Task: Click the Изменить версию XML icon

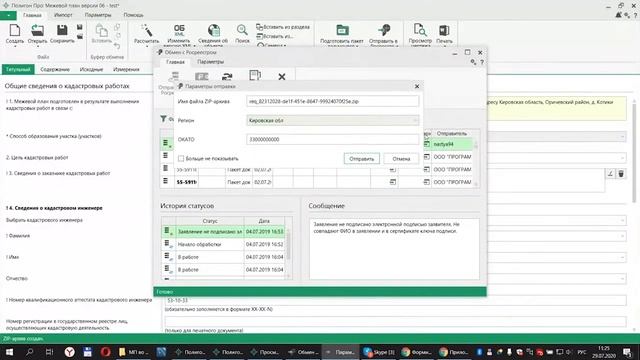Action: tap(179, 31)
